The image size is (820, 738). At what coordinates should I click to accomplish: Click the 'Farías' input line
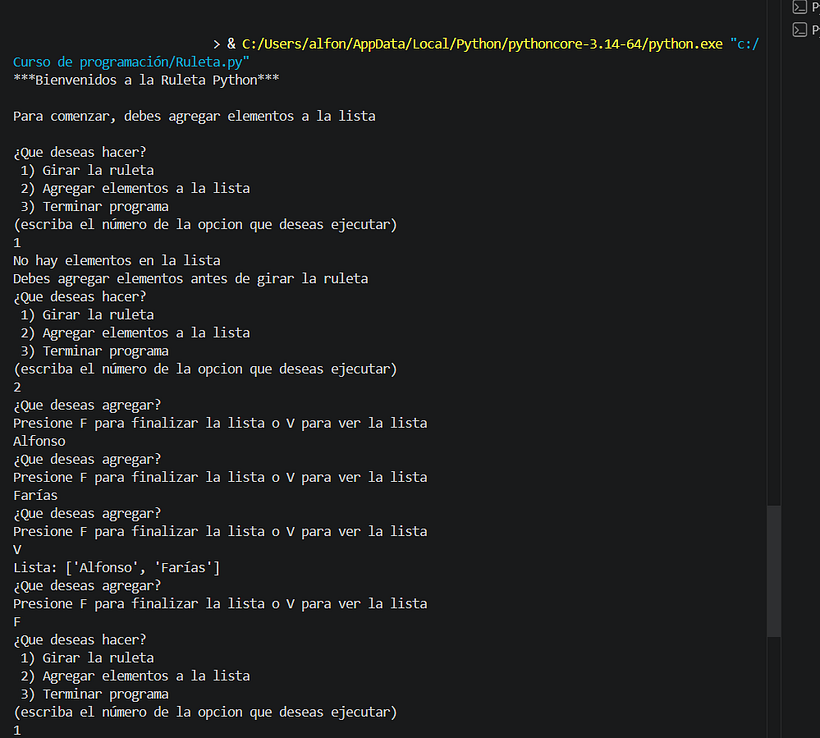pyautogui.click(x=36, y=495)
